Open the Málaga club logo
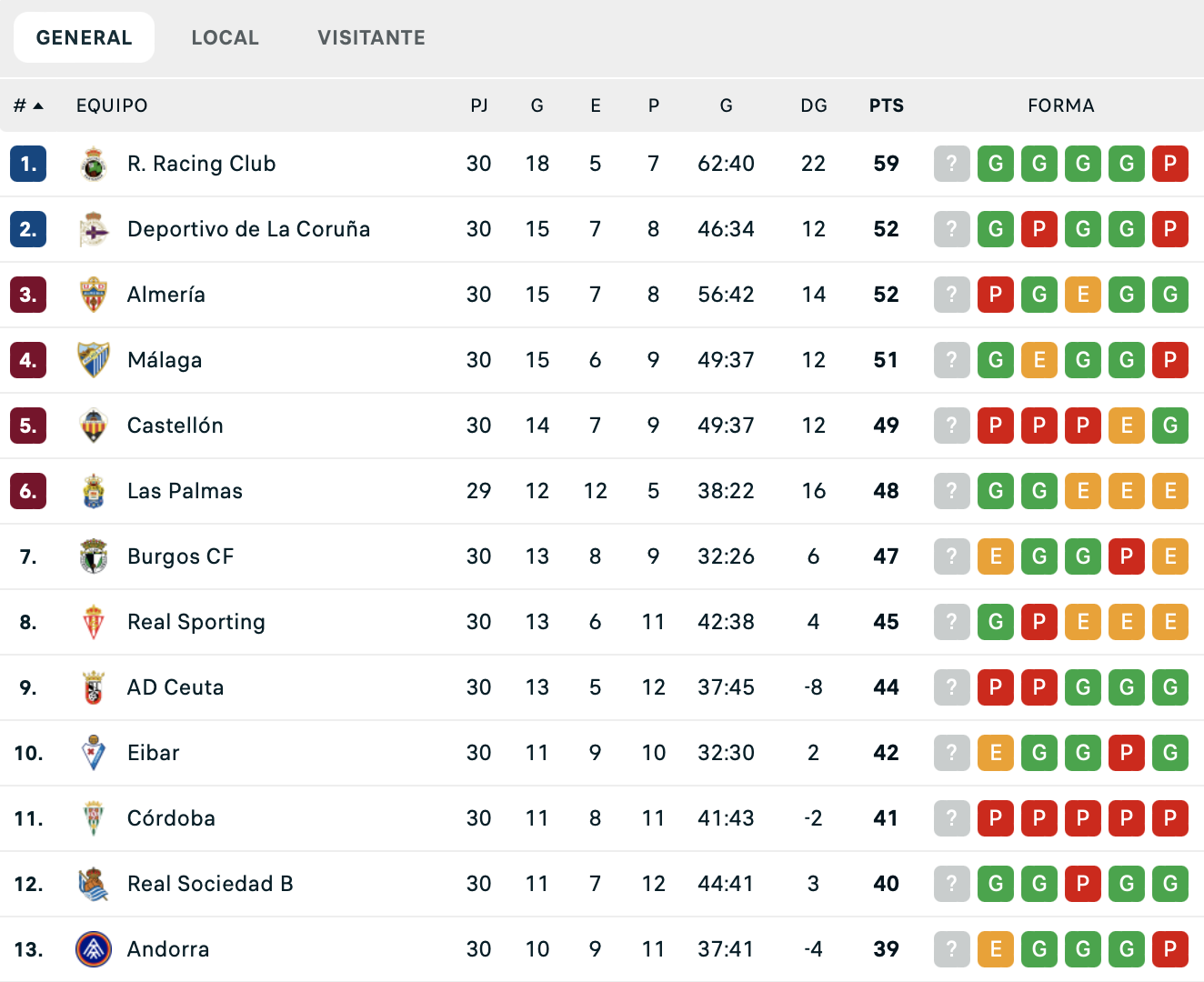1204x982 pixels. 94,360
